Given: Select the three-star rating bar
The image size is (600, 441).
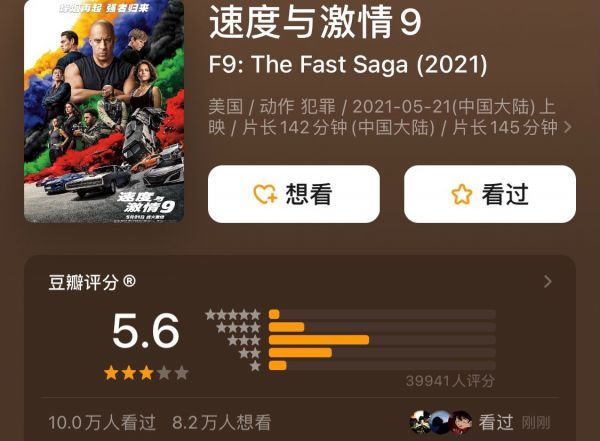Looking at the screenshot, I should pos(382,340).
